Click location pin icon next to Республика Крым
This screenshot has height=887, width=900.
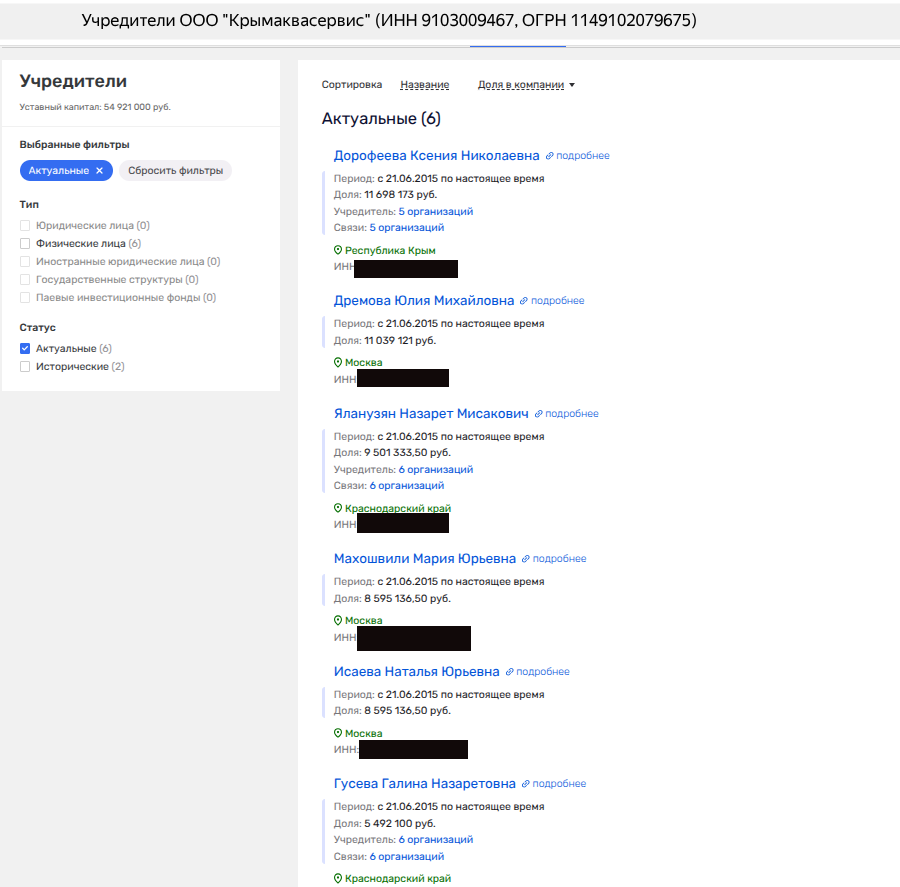point(338,251)
